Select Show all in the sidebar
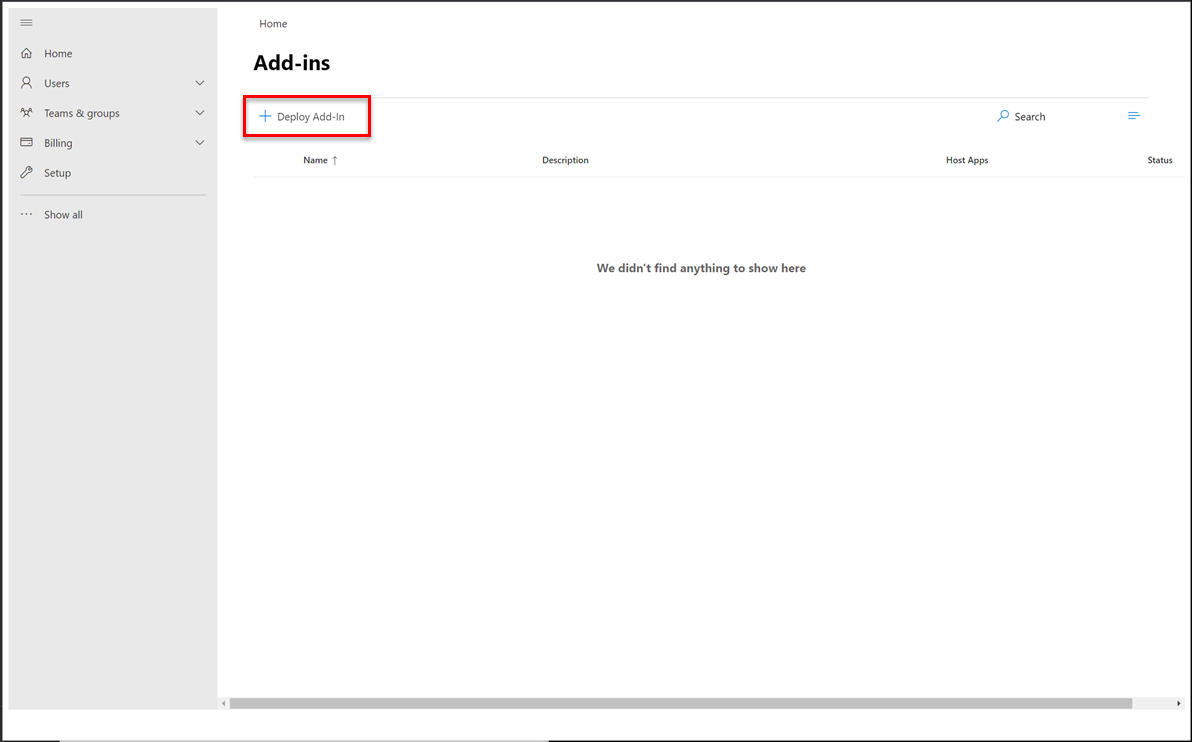 tap(63, 214)
